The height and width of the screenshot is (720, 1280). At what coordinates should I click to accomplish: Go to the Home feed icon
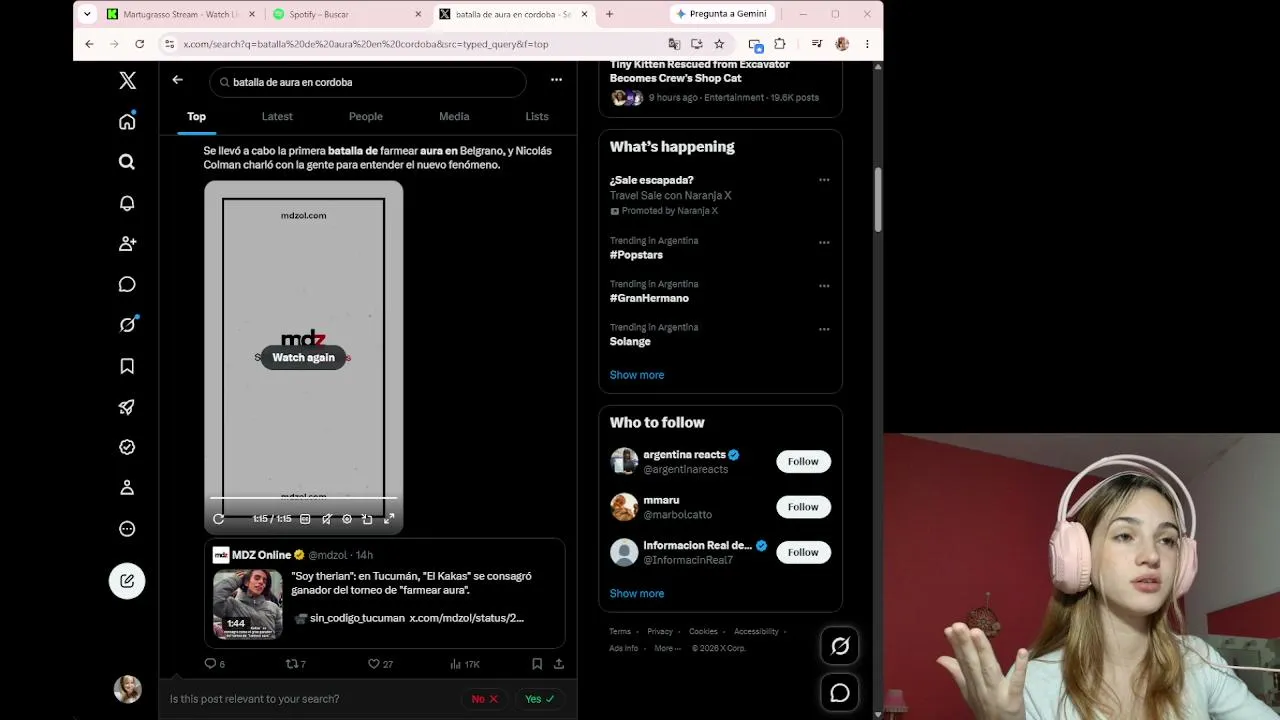point(127,121)
